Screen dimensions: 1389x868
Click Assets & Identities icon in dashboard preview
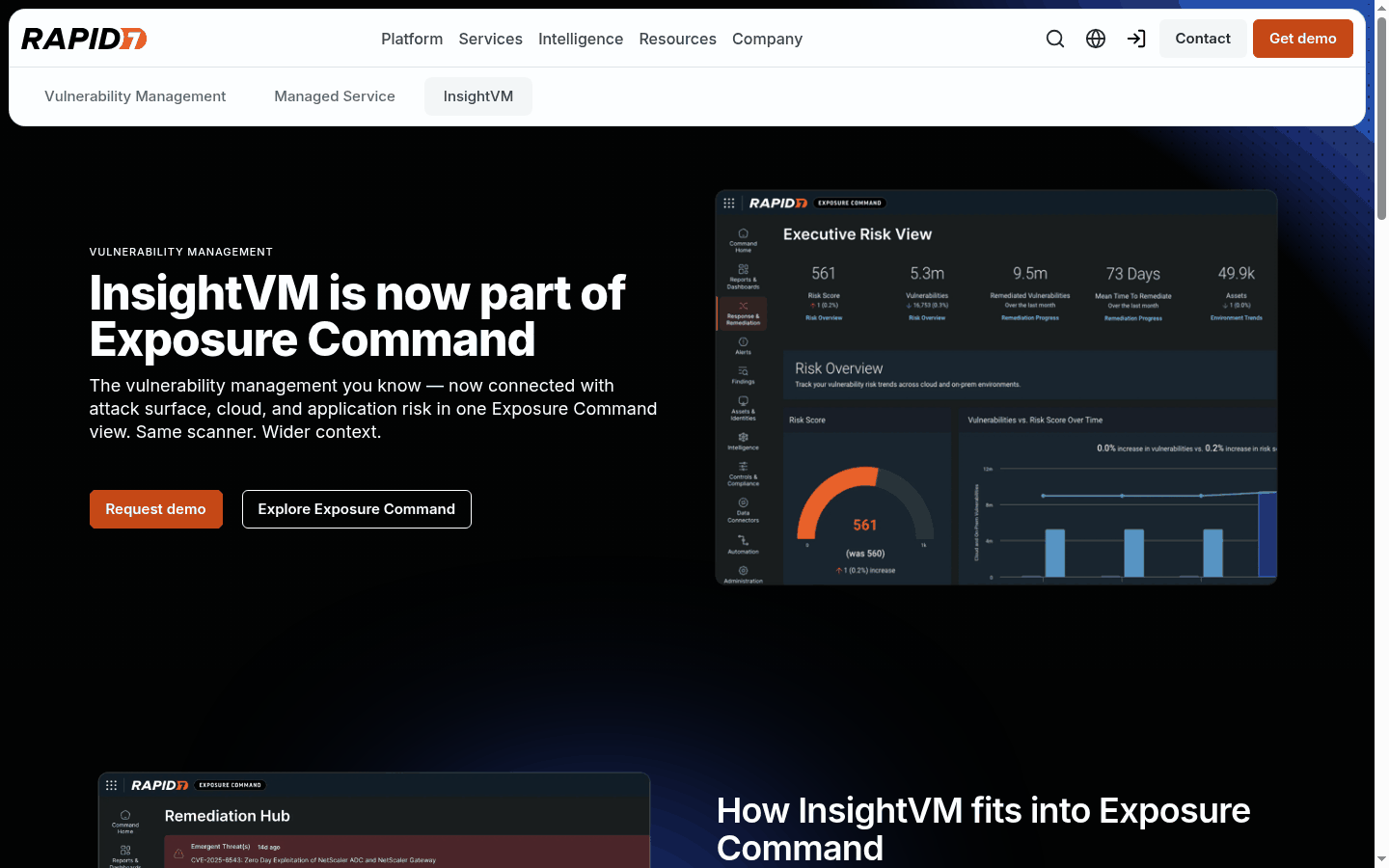pyautogui.click(x=743, y=400)
